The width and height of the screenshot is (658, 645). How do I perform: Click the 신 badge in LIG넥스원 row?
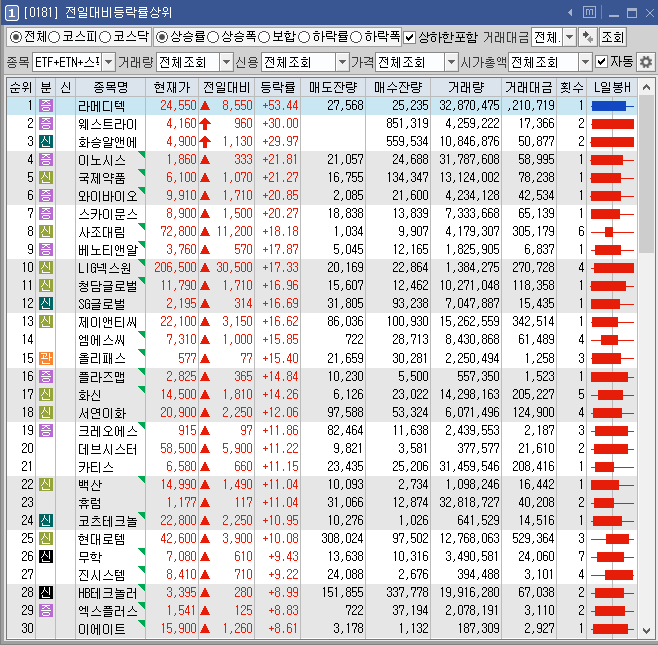46,267
